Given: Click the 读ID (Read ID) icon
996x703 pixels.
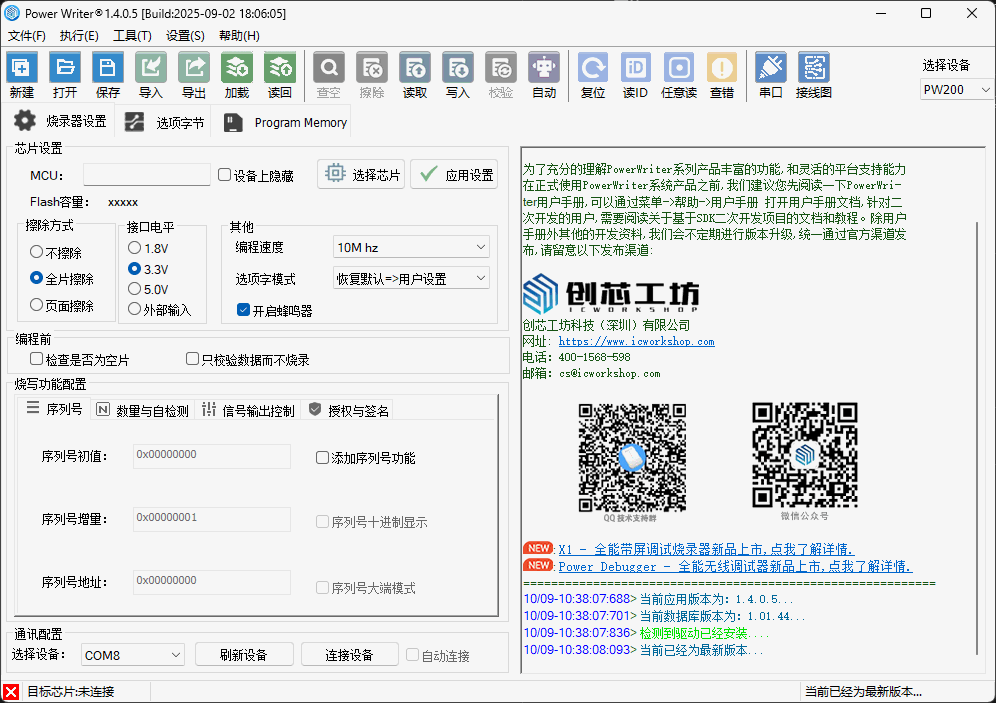Looking at the screenshot, I should point(635,68).
